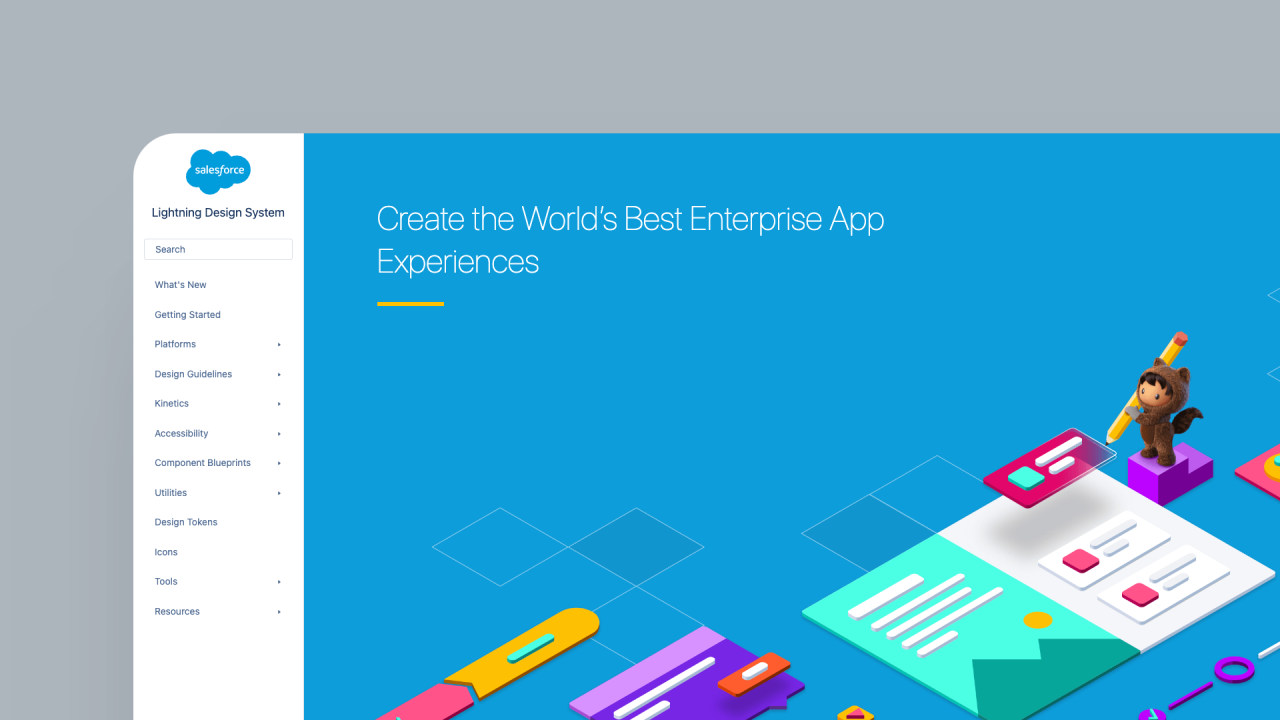Open the Utilities section
Viewport: 1280px width, 720px height.
point(170,493)
